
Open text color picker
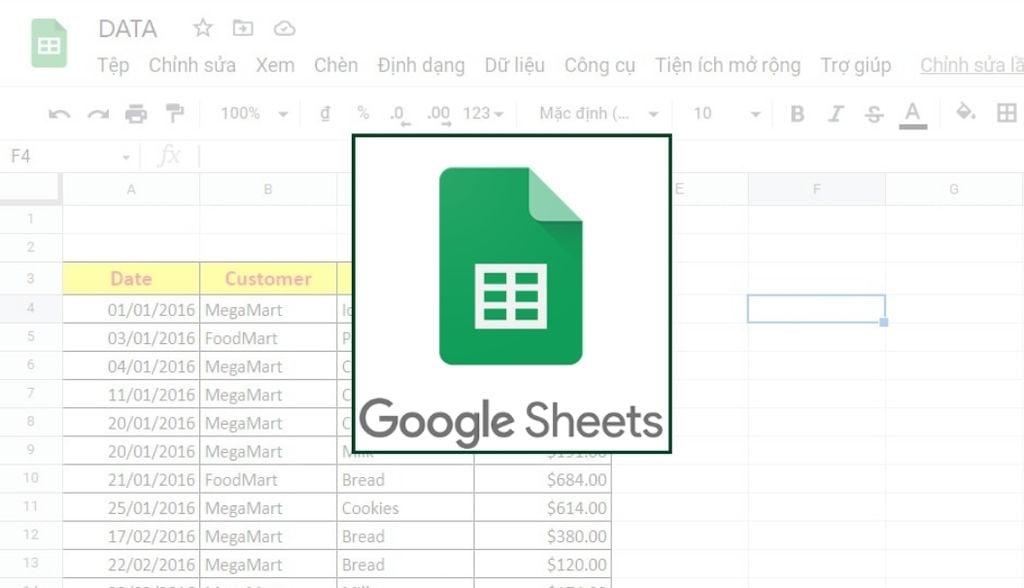(913, 115)
